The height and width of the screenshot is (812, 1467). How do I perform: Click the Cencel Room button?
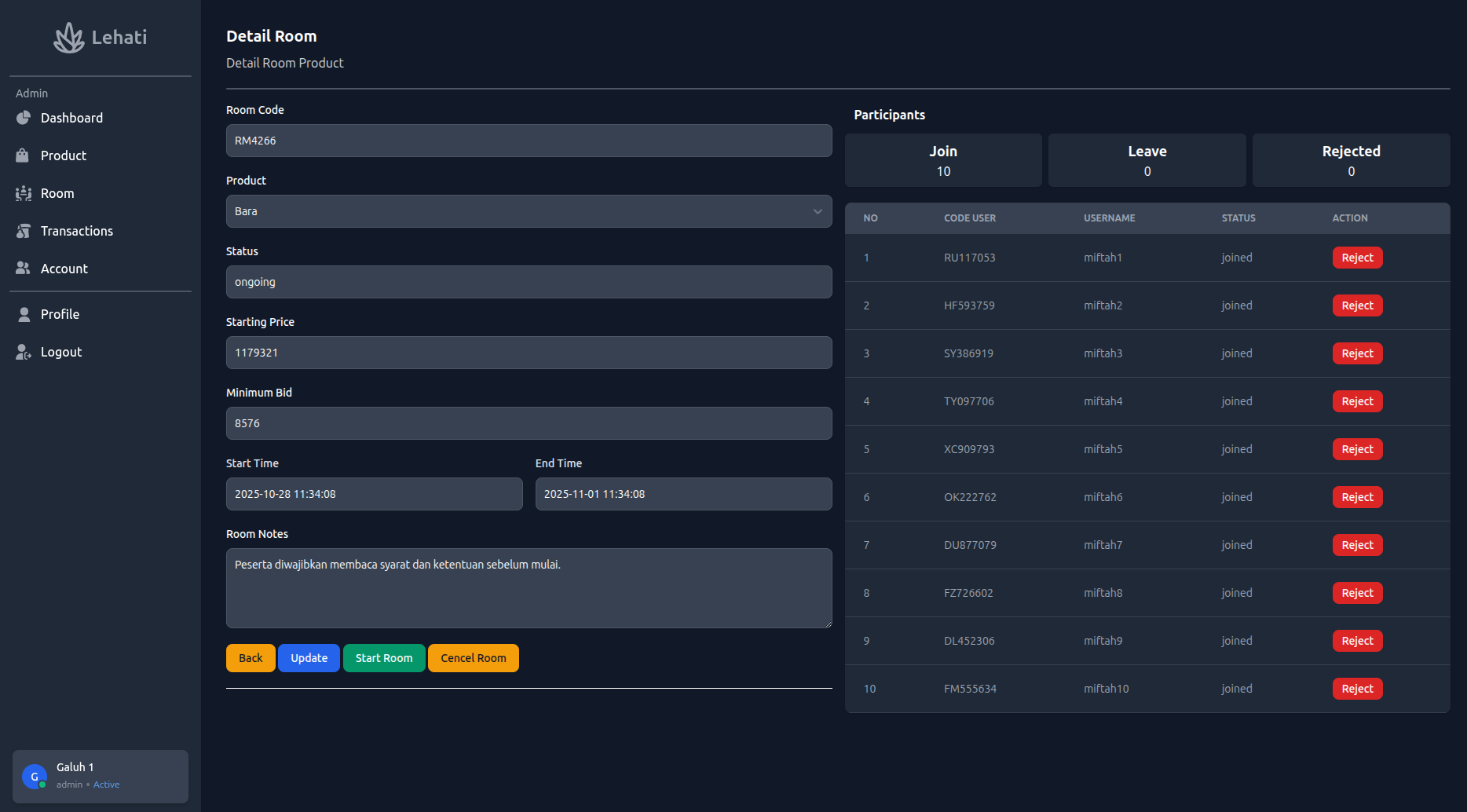tap(473, 658)
